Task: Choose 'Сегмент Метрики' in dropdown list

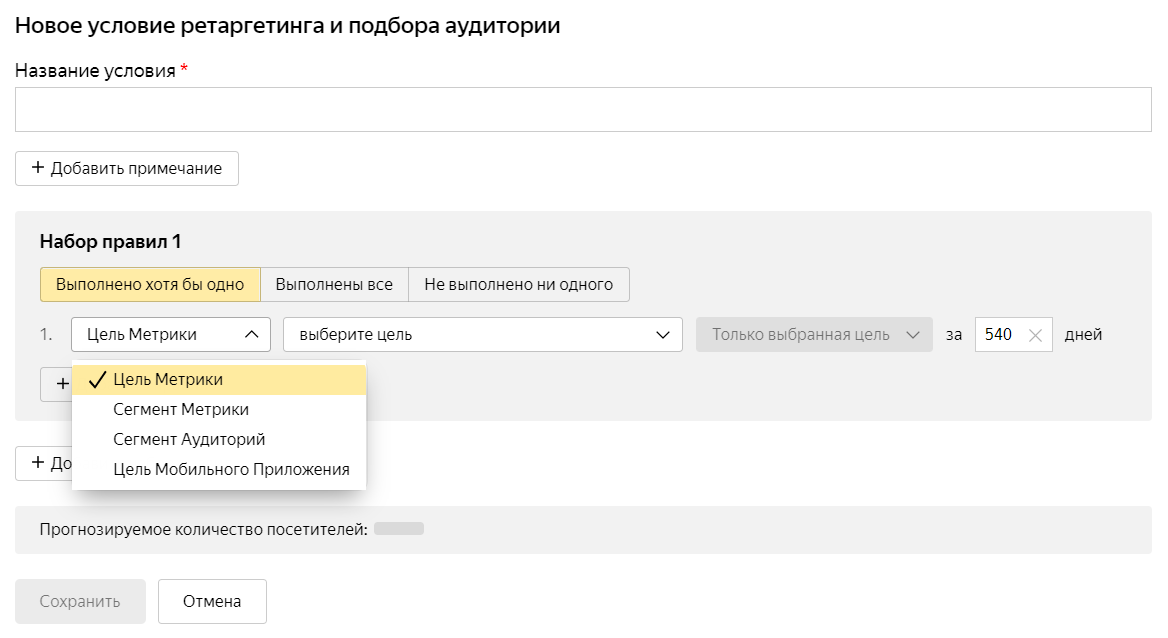Action: click(219, 409)
